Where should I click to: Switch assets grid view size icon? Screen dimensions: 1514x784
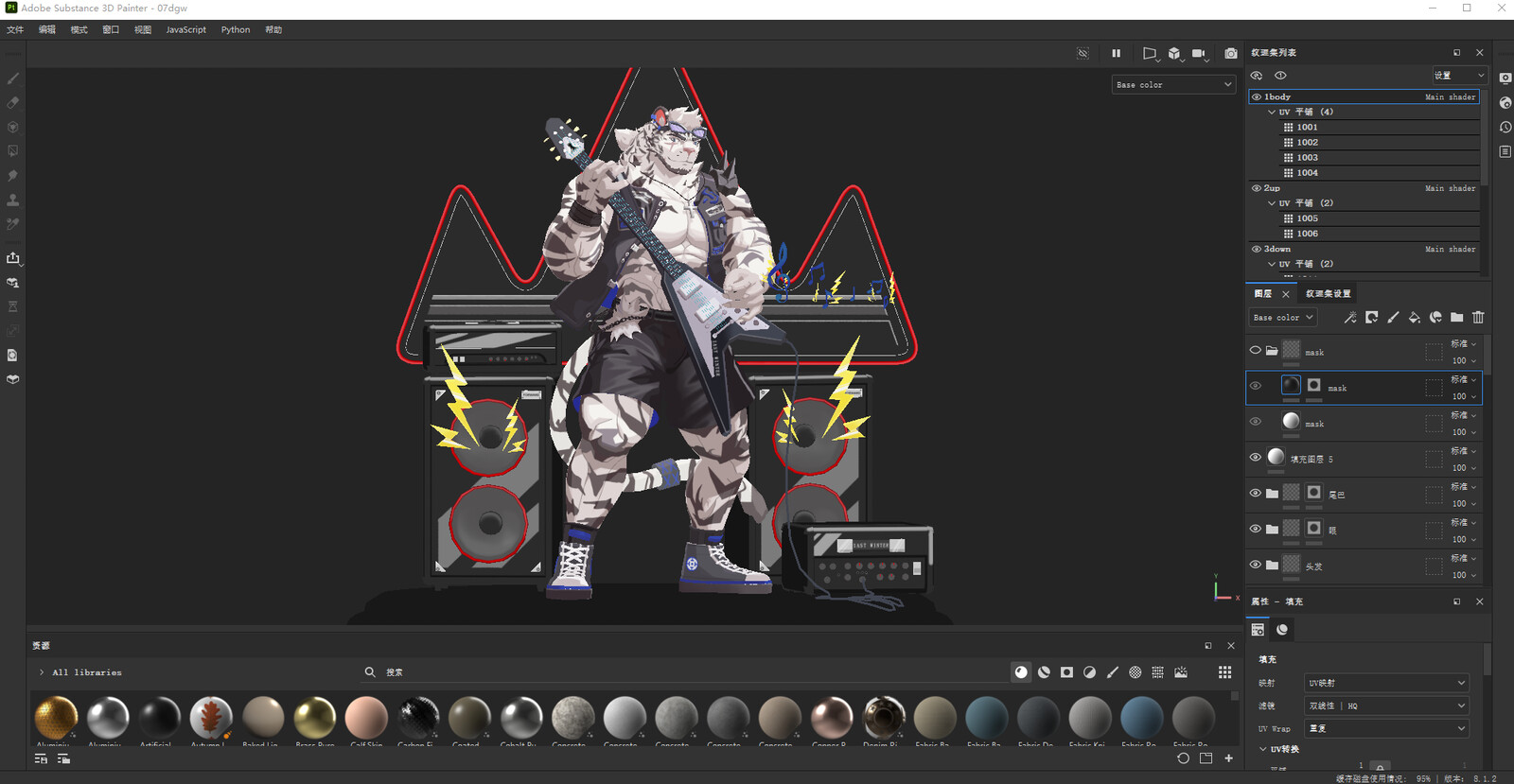coord(1225,672)
